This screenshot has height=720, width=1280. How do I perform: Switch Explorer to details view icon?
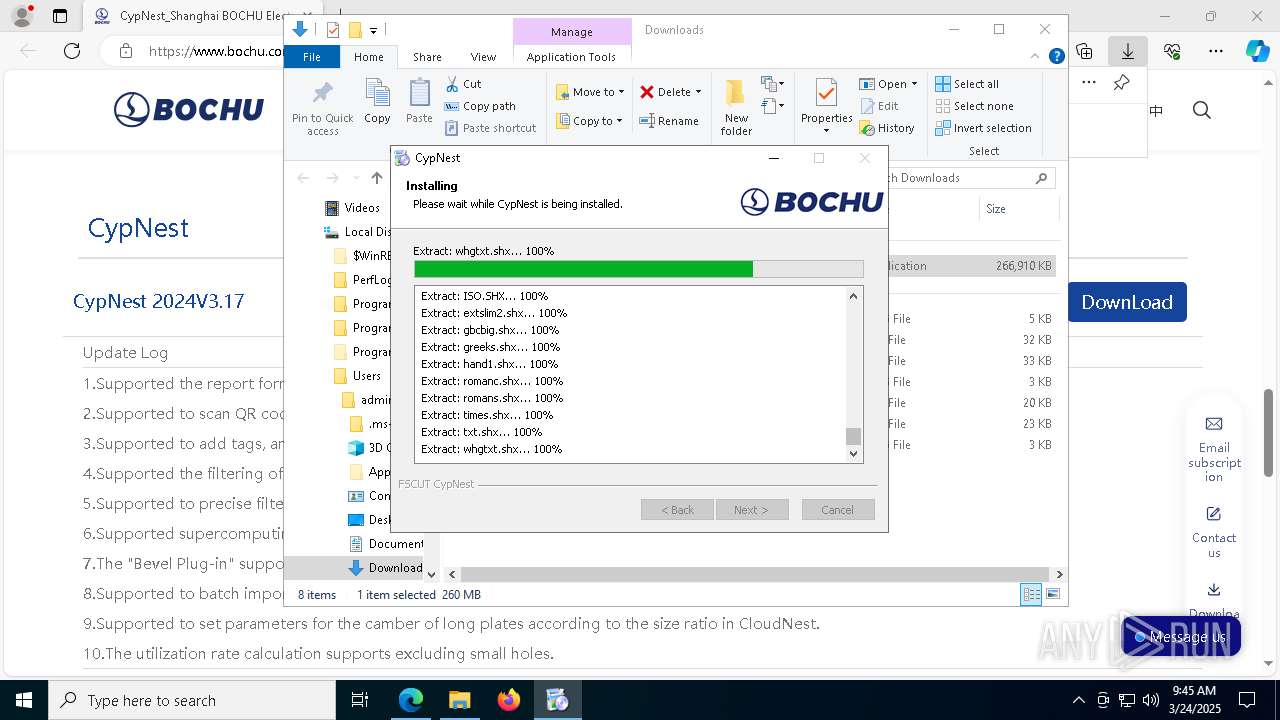[x=1031, y=595]
